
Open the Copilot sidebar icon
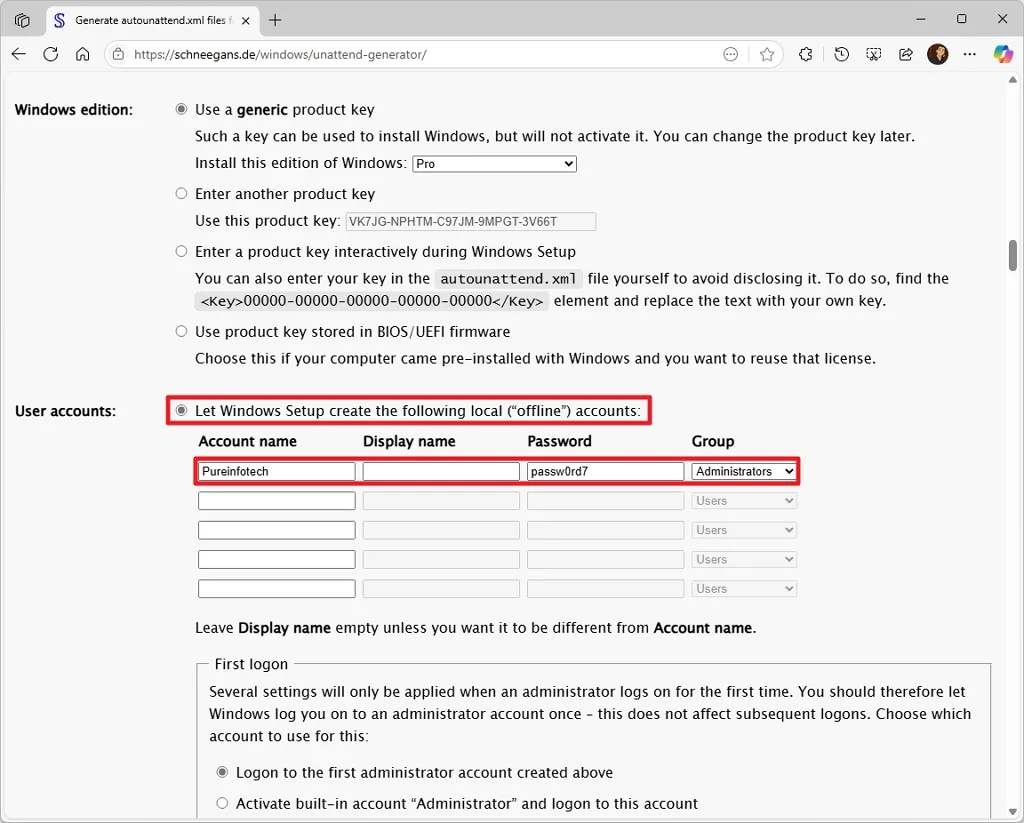(x=1004, y=54)
